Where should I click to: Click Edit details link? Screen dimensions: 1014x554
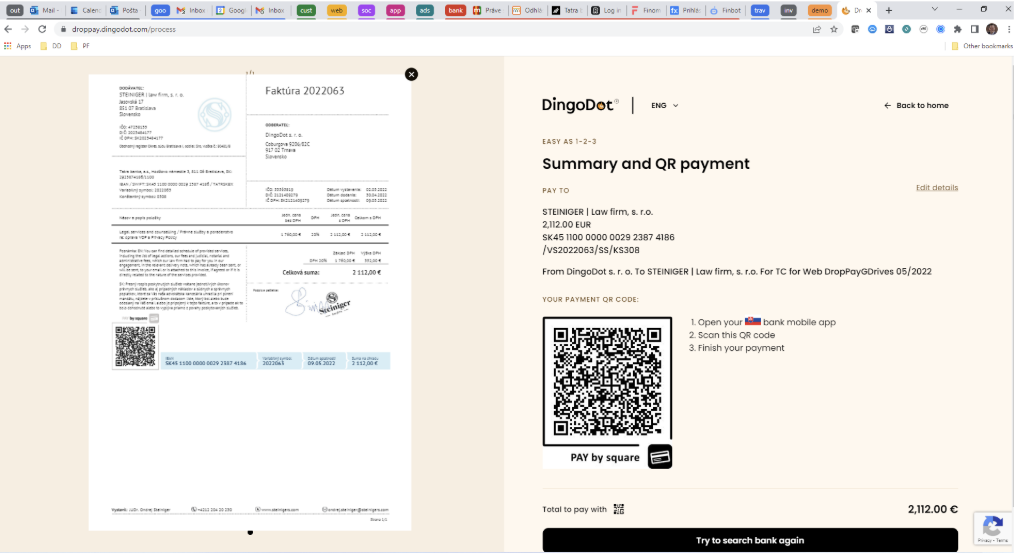coord(937,187)
